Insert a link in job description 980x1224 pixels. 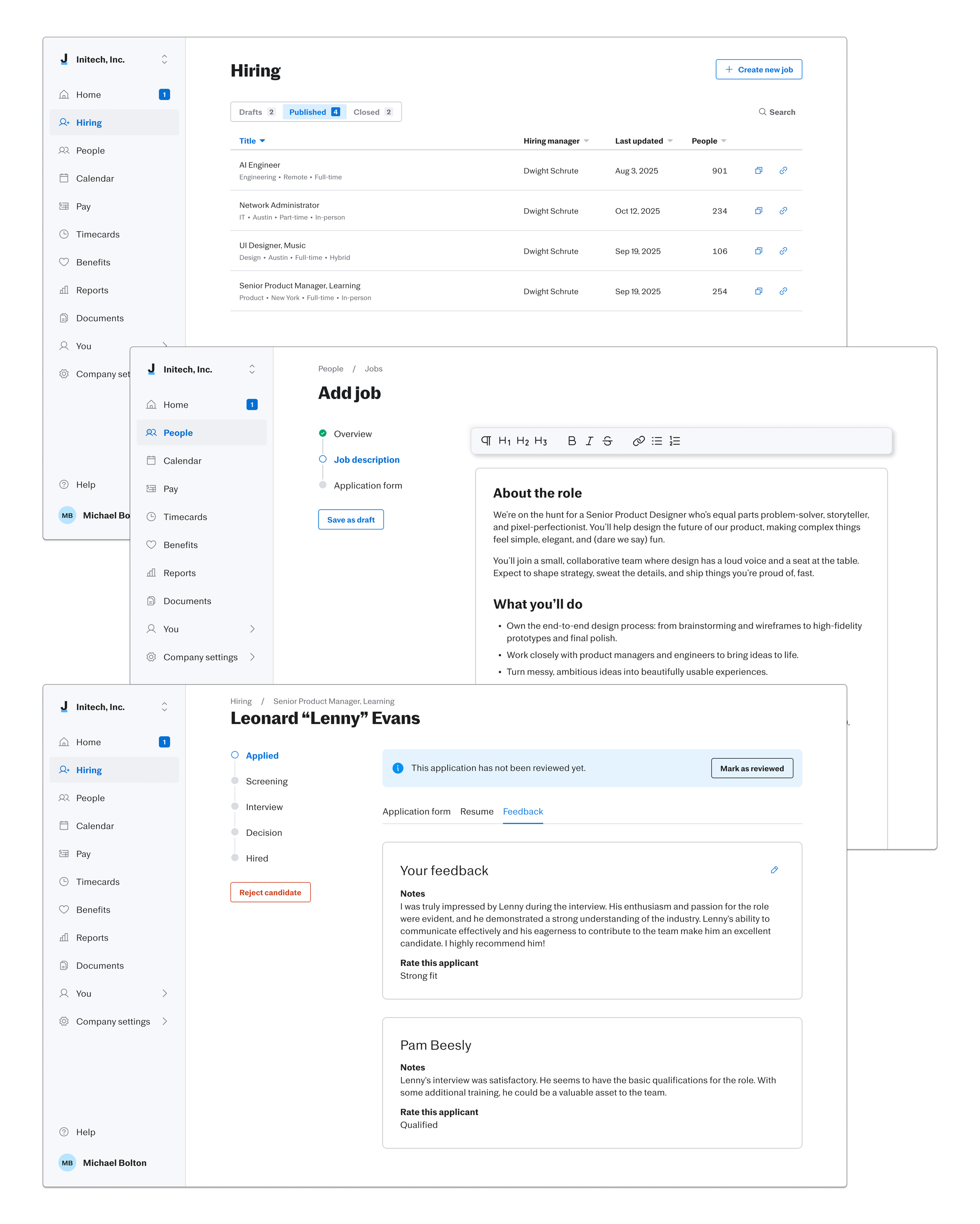coord(639,441)
